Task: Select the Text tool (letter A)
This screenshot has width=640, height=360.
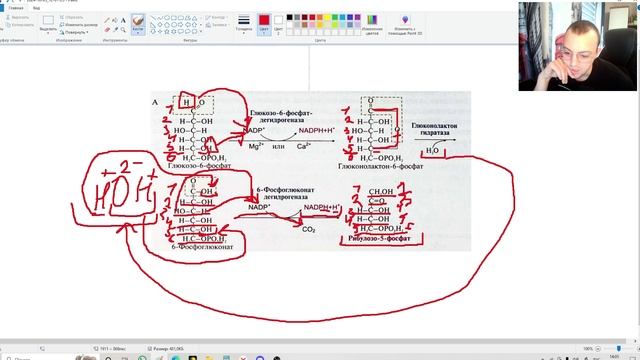Action: click(x=123, y=20)
